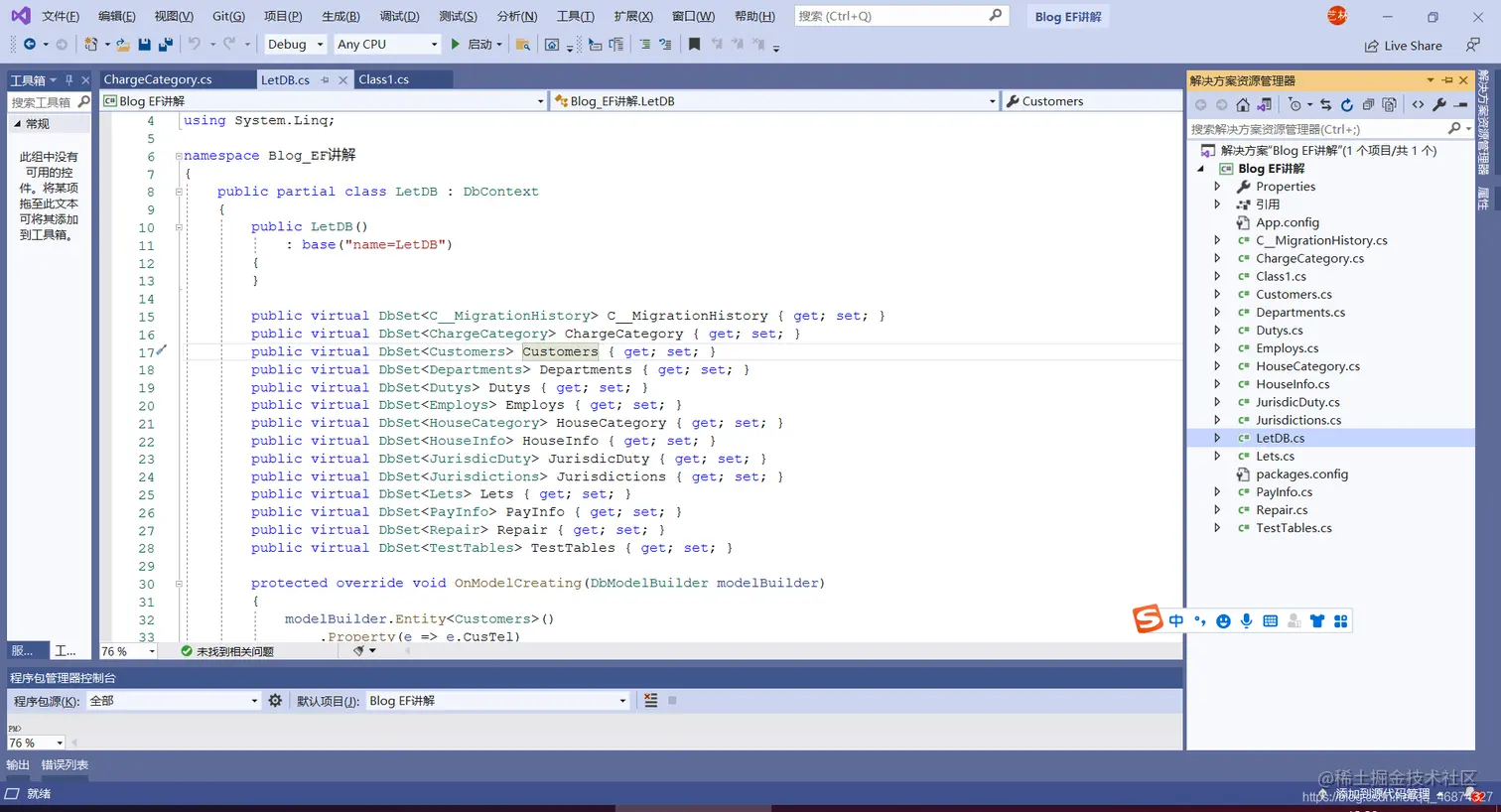Click the Solution Explorer search field
The image size is (1501, 812).
pyautogui.click(x=1330, y=129)
